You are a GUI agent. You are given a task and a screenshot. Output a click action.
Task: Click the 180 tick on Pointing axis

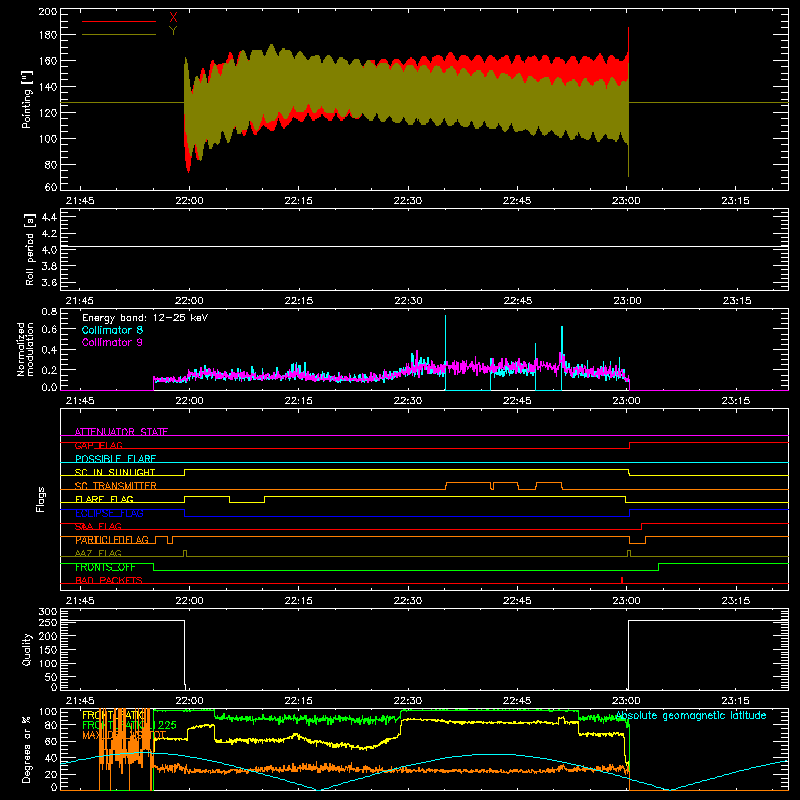click(47, 35)
